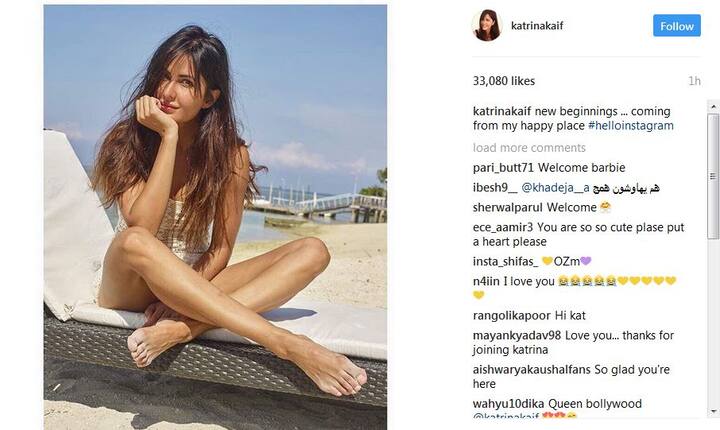Open the n4iin commenter profile
The image size is (720, 430).
486,281
